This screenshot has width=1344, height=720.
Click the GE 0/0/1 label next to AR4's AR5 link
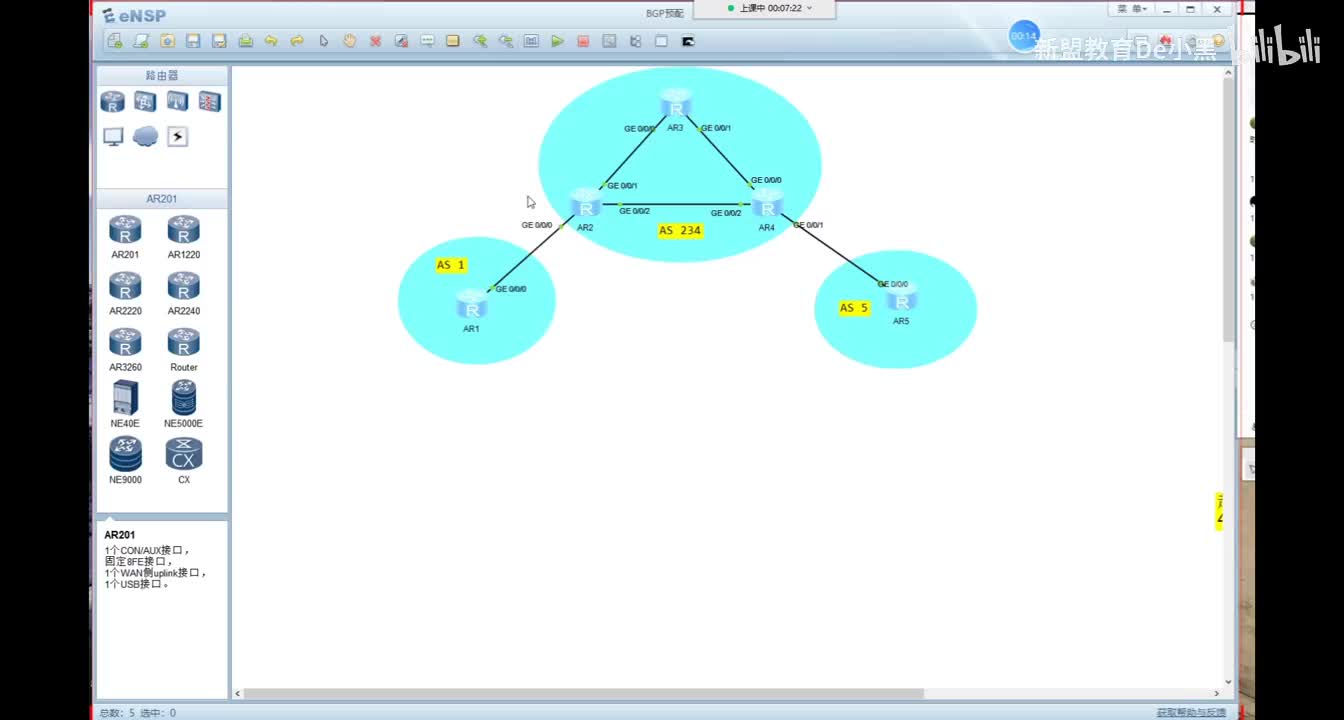click(x=808, y=225)
